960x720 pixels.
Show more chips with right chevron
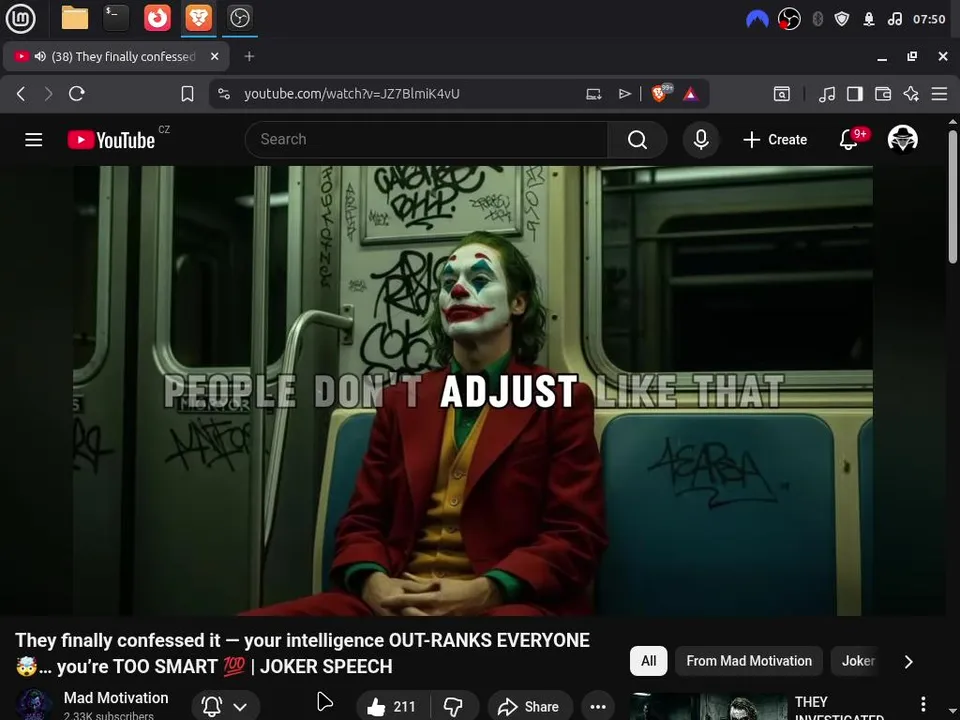[x=909, y=662]
